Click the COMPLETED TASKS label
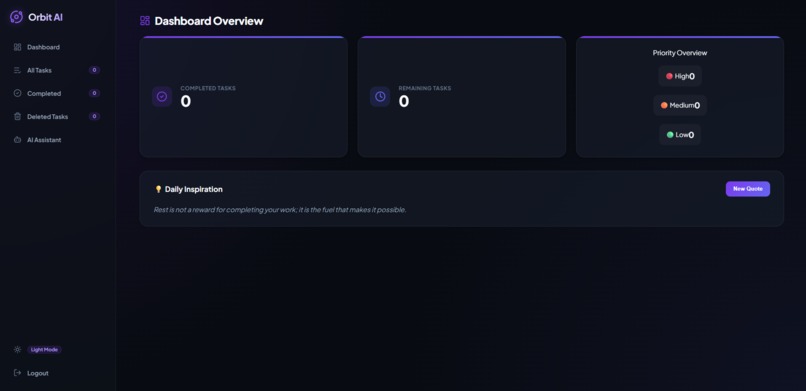The image size is (806, 391). [208, 88]
